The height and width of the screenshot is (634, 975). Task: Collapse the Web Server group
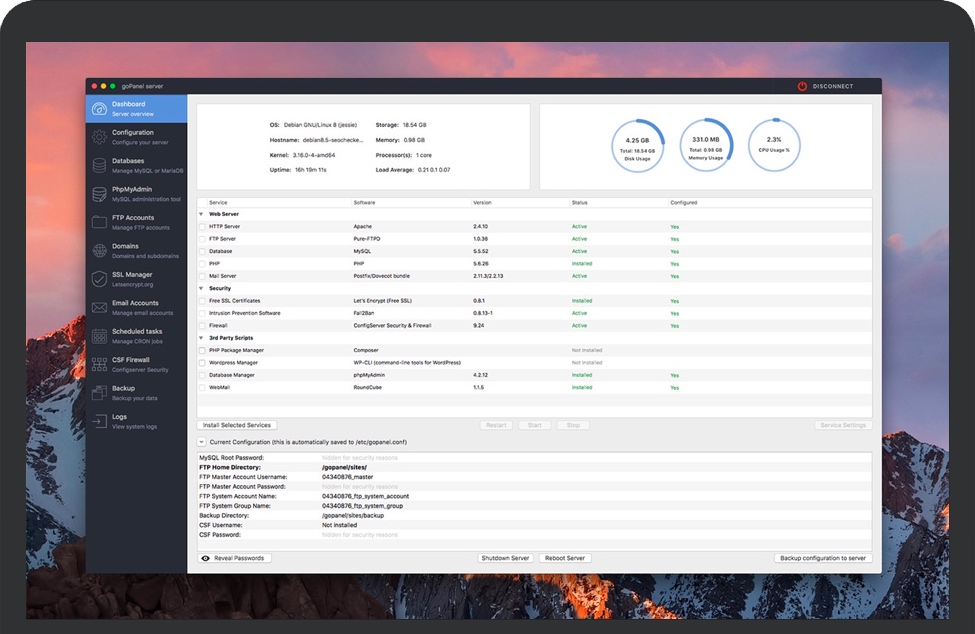(x=201, y=214)
